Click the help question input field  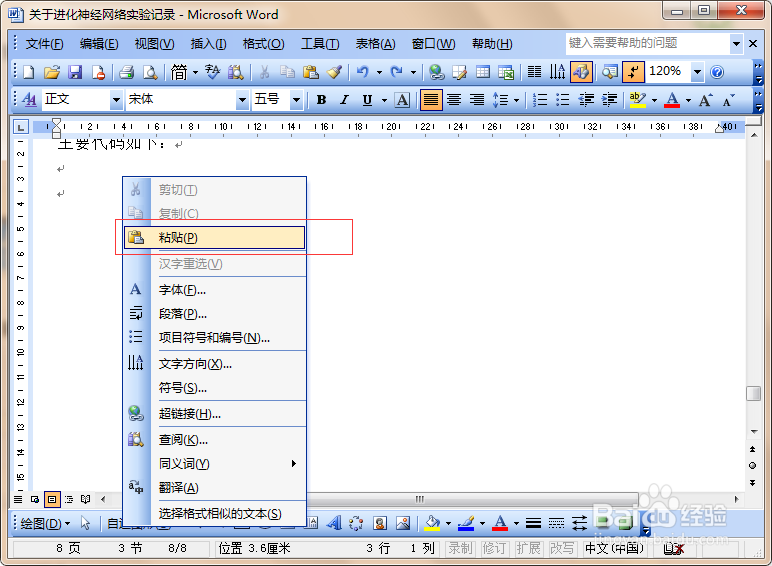pyautogui.click(x=648, y=43)
